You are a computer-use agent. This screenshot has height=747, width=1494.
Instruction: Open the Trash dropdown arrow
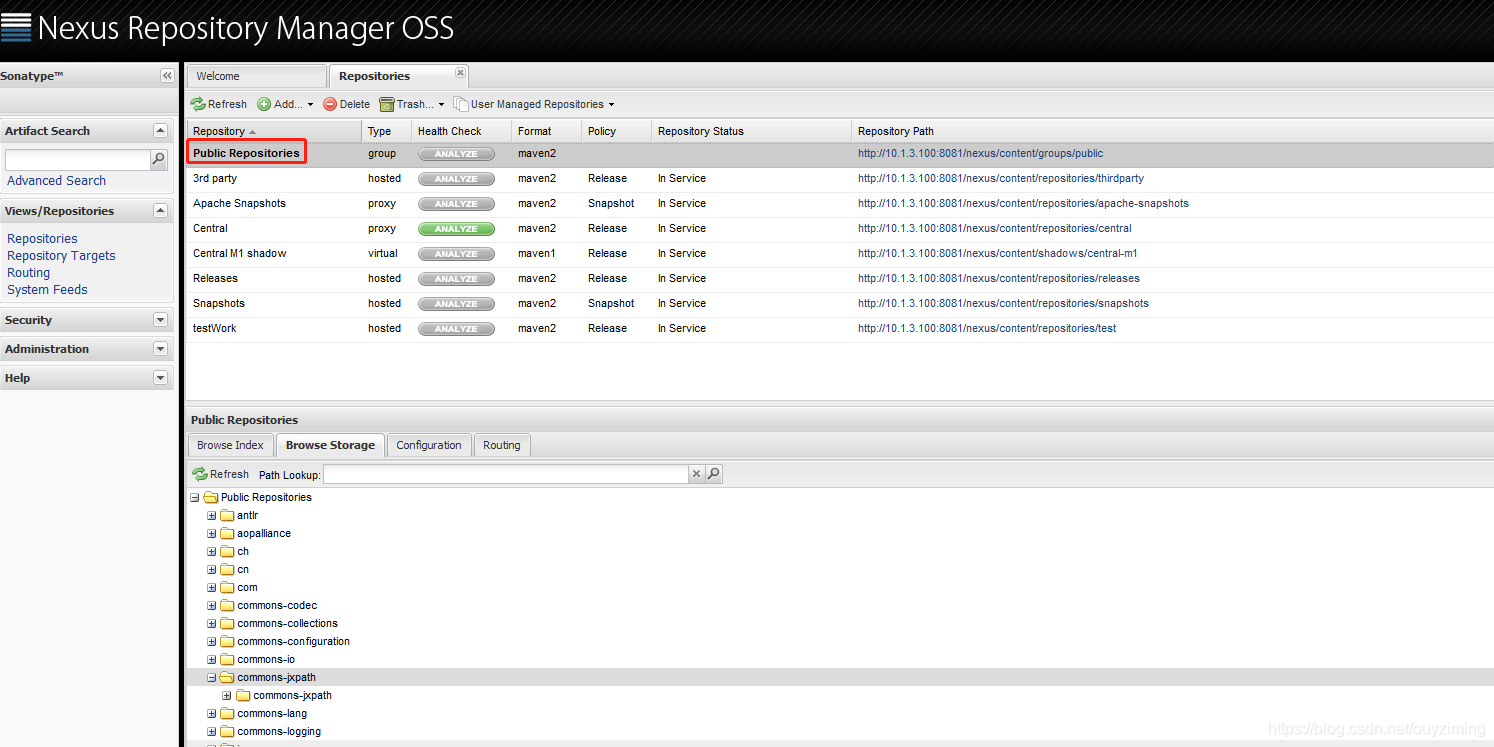coord(441,105)
